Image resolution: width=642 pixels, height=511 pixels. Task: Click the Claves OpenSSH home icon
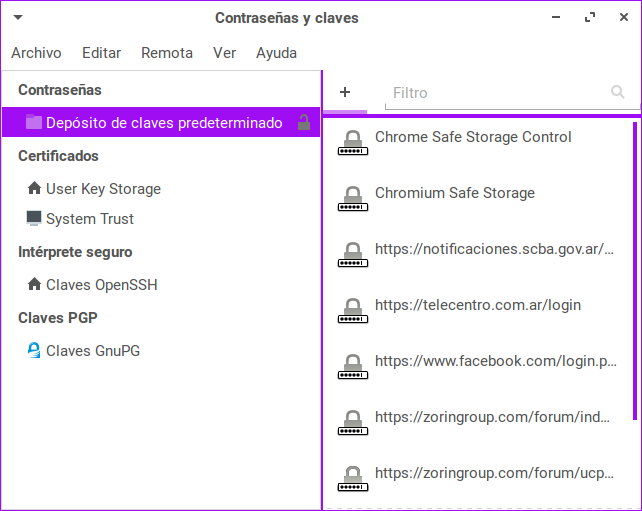click(34, 285)
